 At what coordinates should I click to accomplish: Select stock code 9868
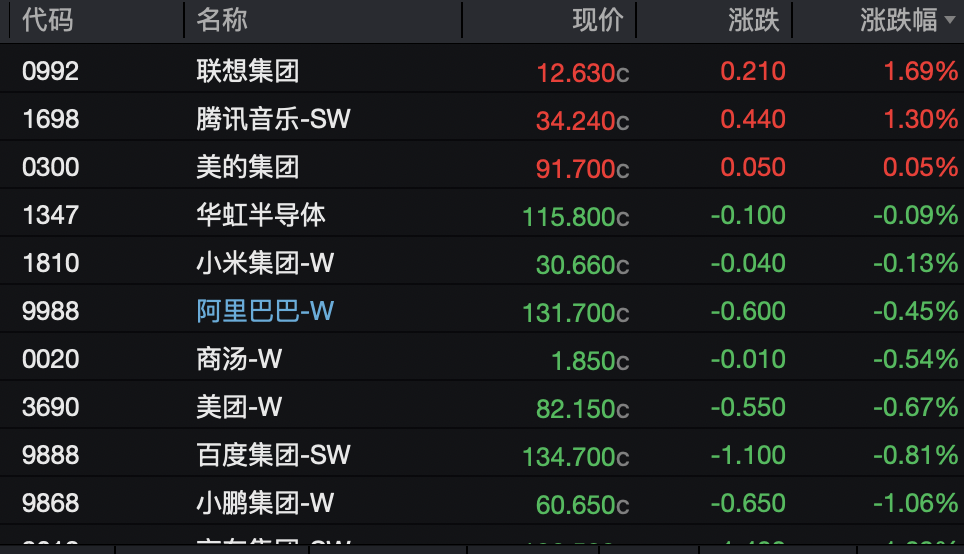point(50,503)
